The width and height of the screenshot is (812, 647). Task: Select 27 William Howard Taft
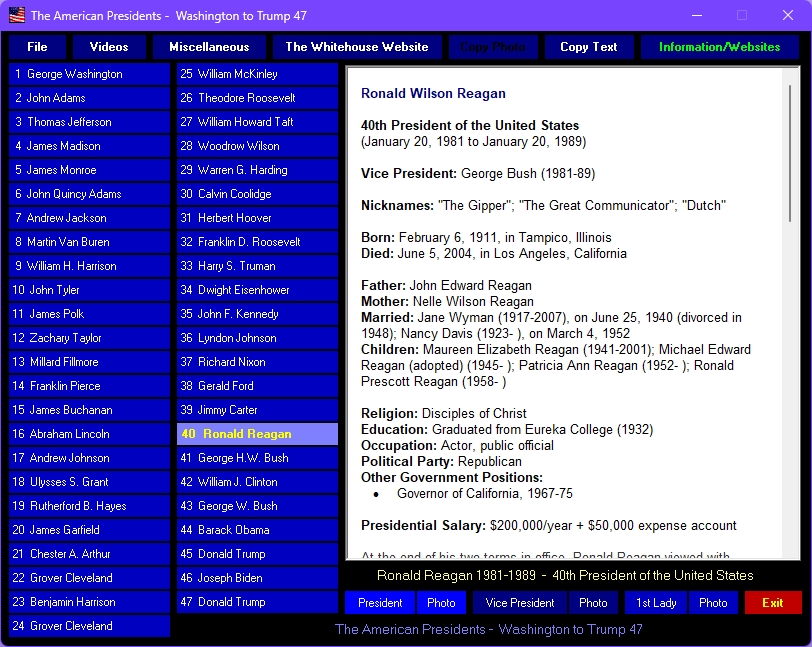point(257,122)
